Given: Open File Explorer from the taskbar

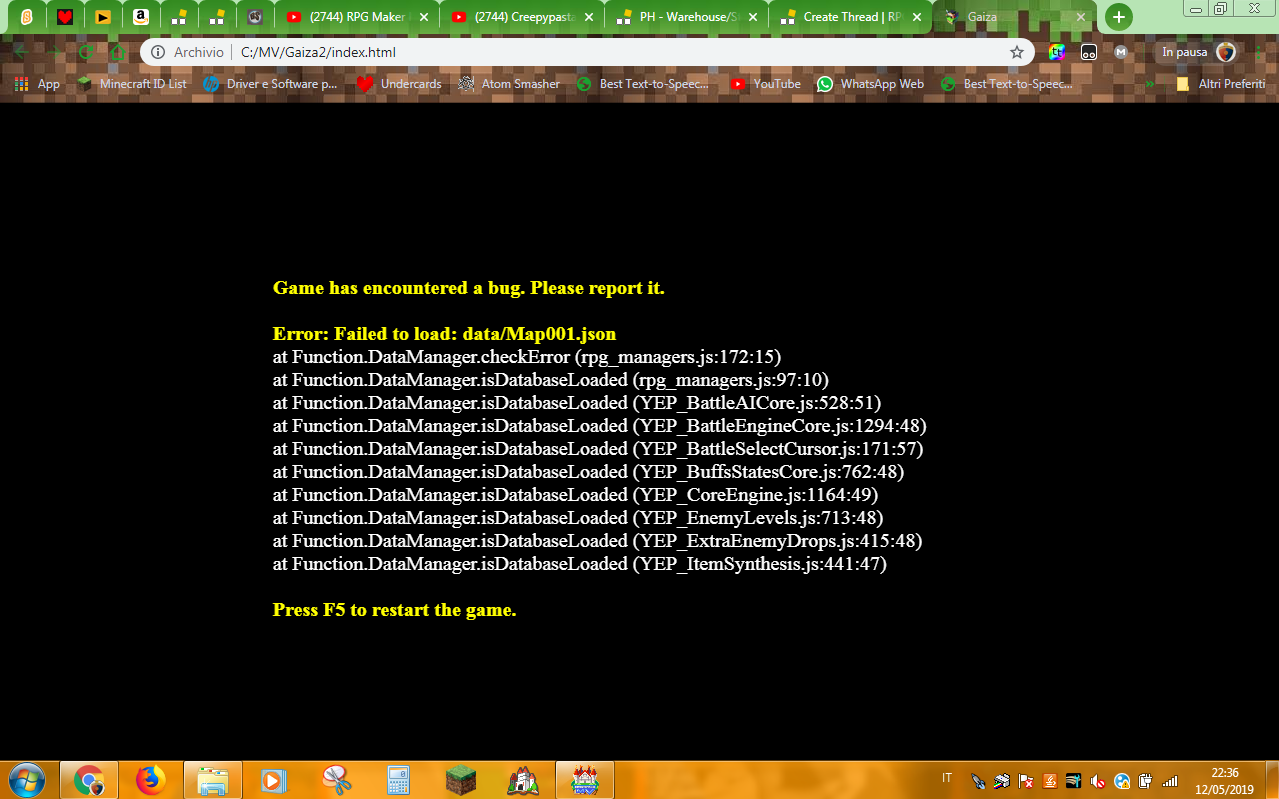Looking at the screenshot, I should click(x=213, y=780).
